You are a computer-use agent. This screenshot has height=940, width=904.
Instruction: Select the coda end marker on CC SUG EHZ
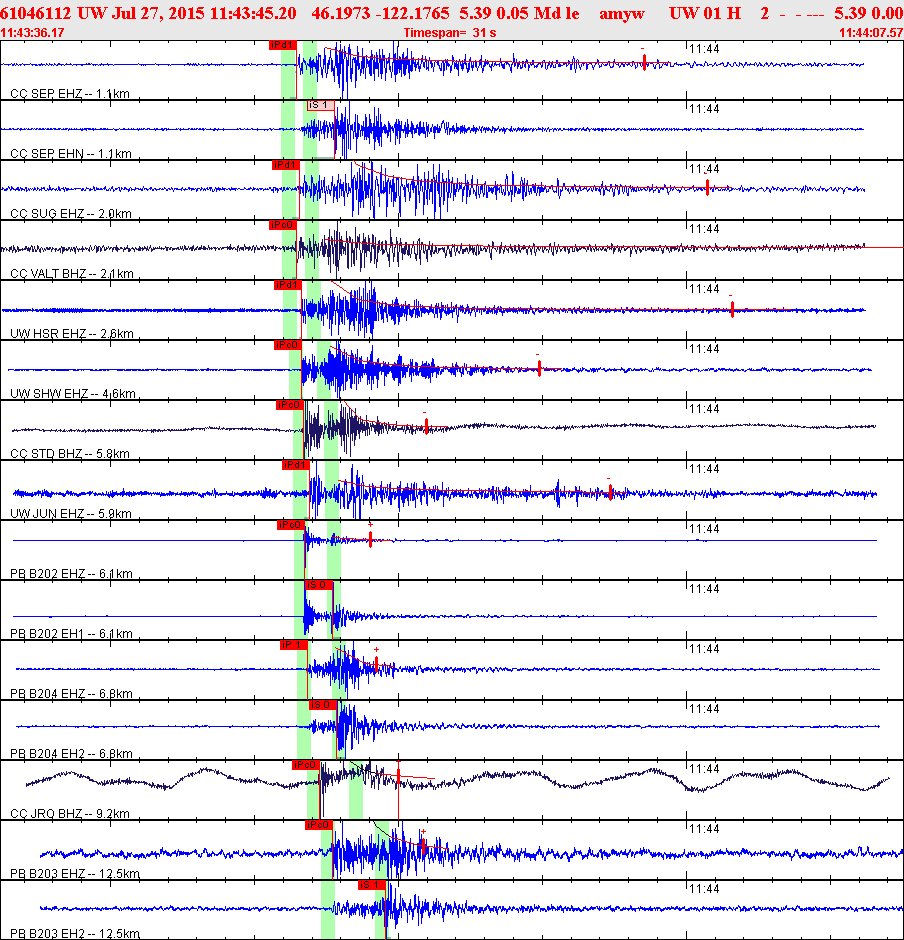click(x=707, y=188)
